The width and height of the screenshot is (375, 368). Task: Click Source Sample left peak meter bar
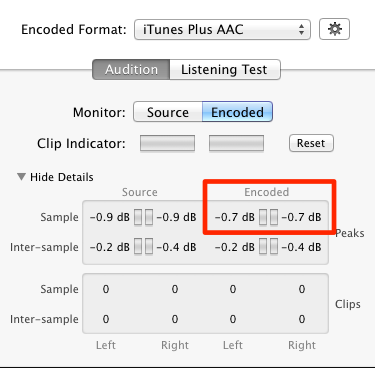point(138,217)
